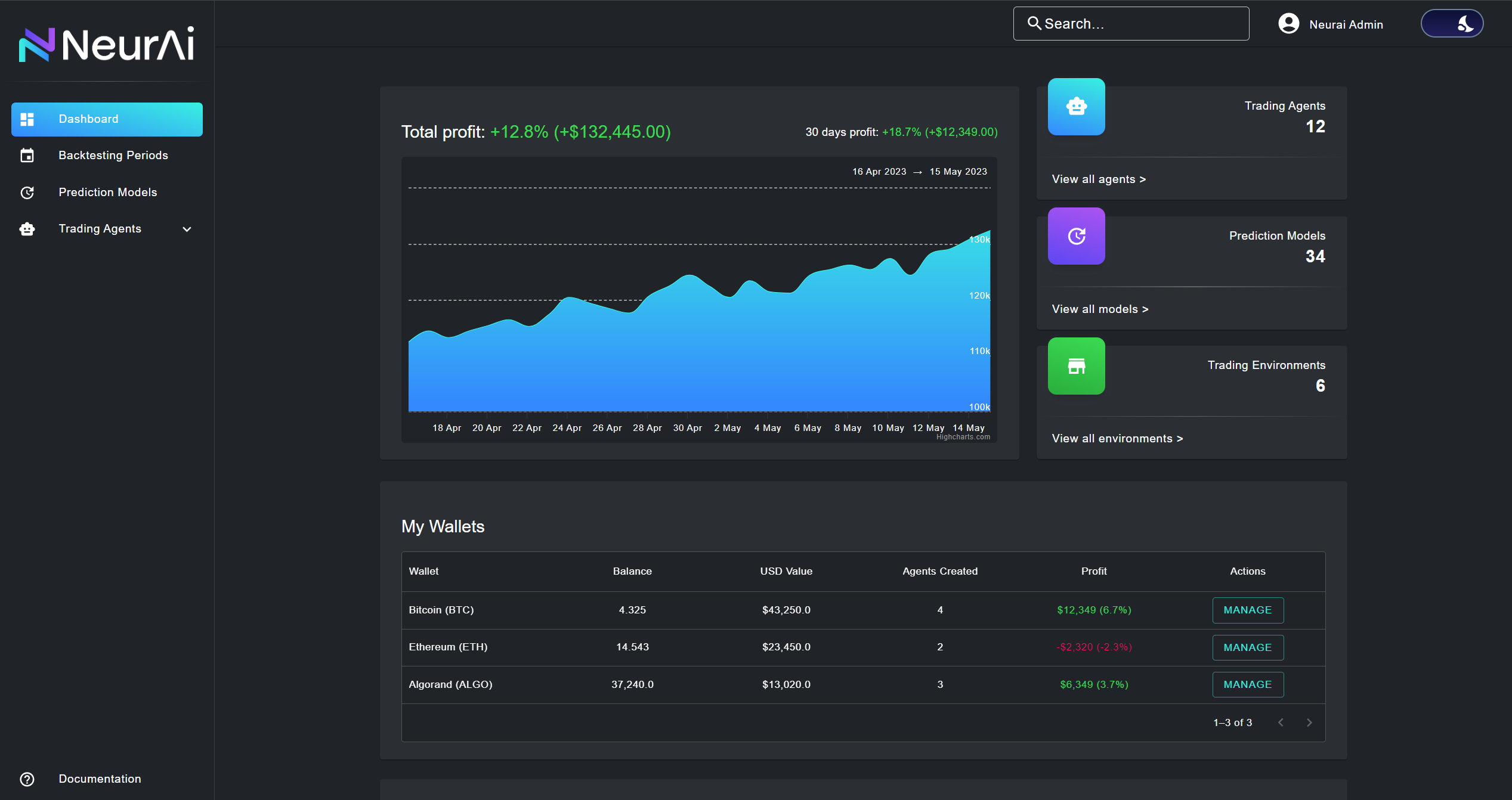
Task: Follow the View all environments link
Action: [1117, 439]
